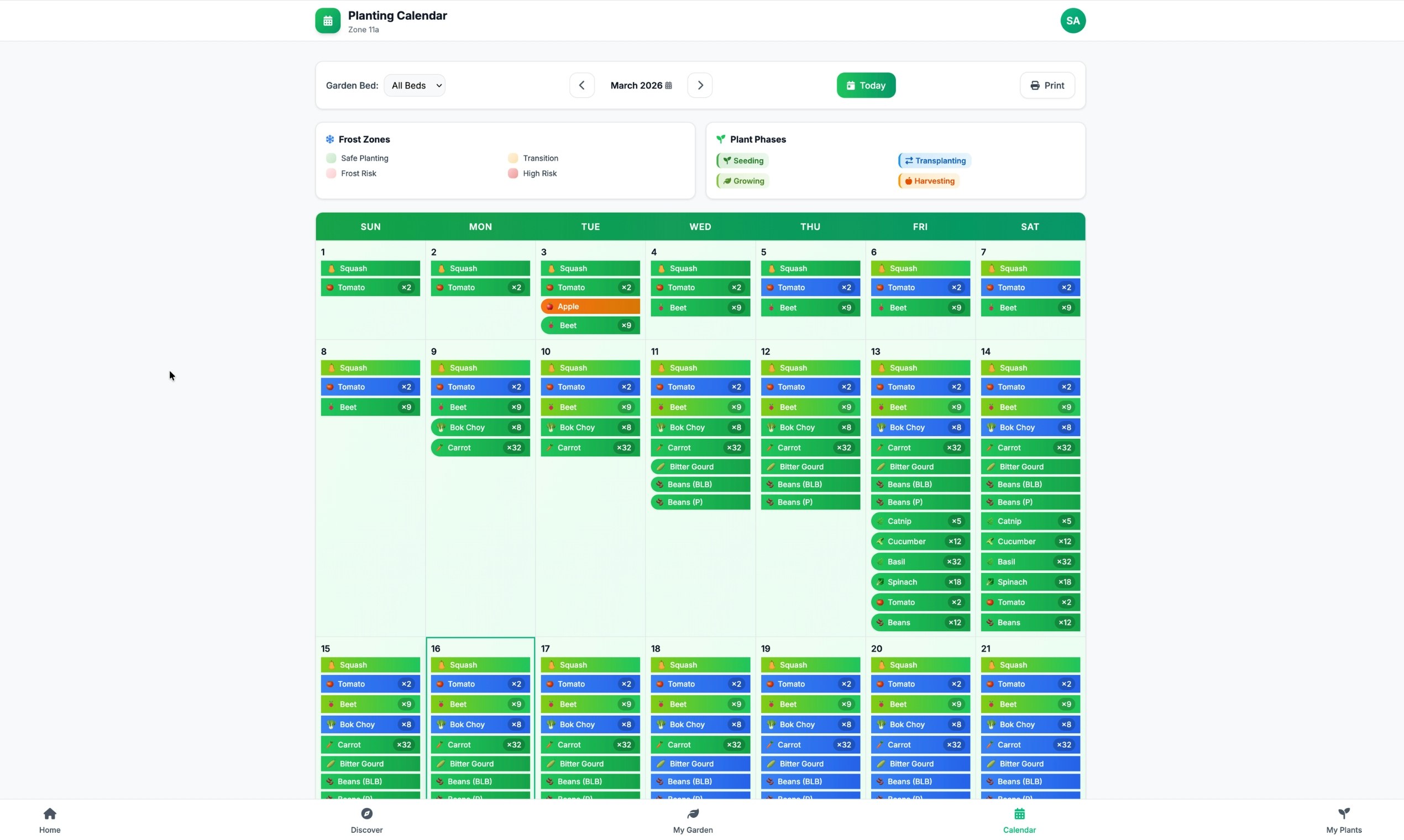Click the Planting Calendar header icon
The image size is (1404, 840).
click(x=327, y=20)
